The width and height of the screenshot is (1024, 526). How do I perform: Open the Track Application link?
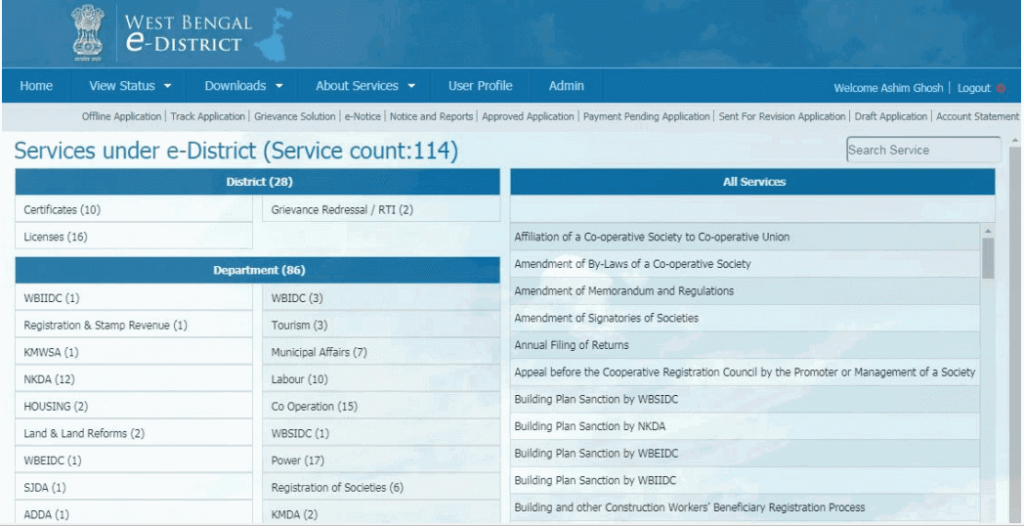click(x=208, y=116)
